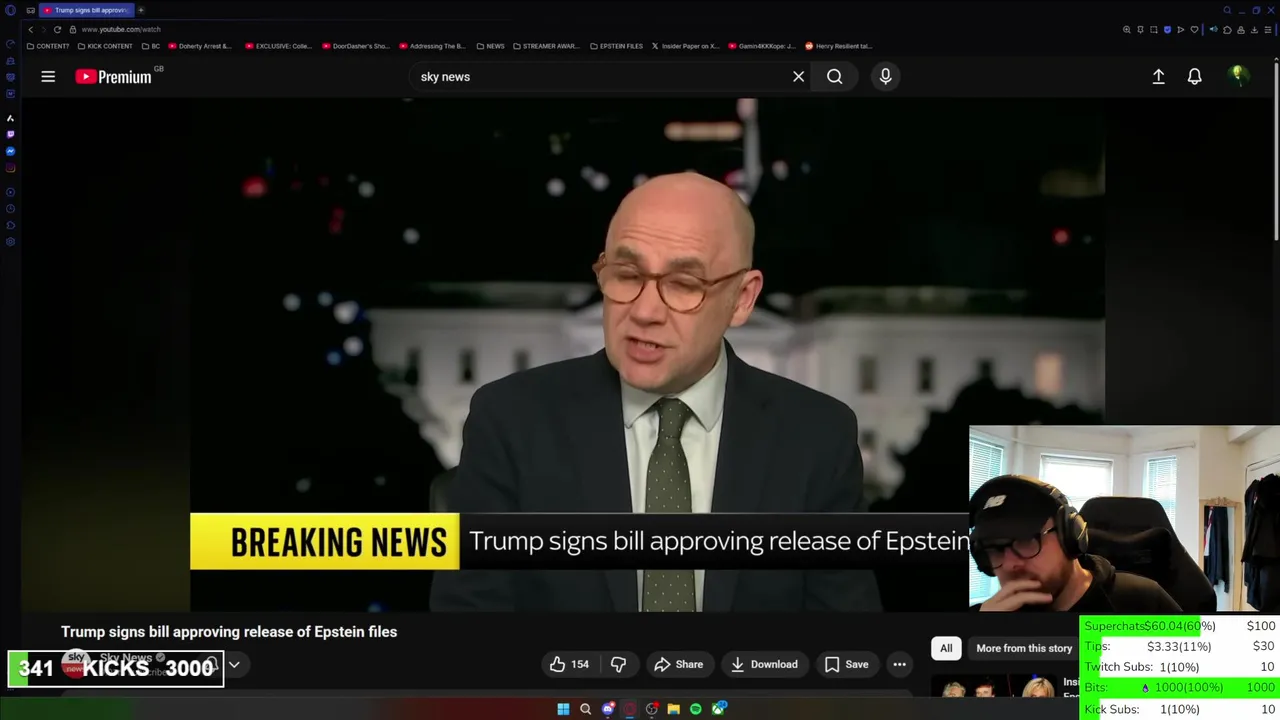Clear the search box text
The image size is (1280, 720).
tap(798, 77)
